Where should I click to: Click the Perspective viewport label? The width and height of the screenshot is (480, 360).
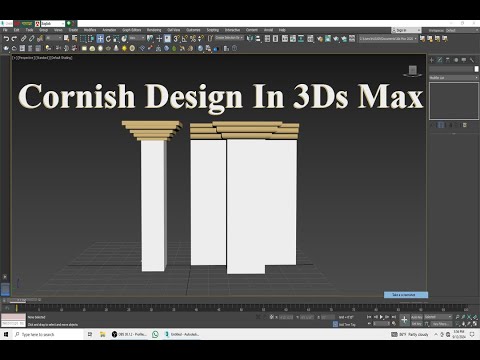click(26, 58)
